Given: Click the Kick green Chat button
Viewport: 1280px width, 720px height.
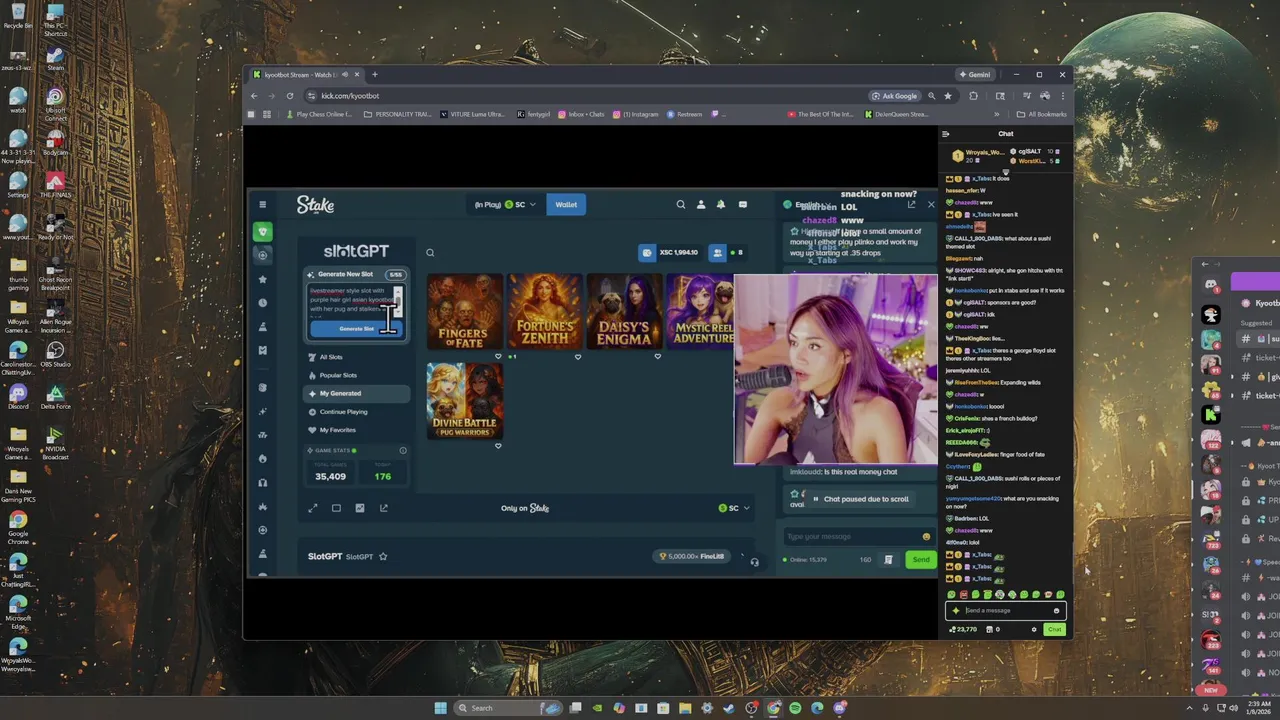Looking at the screenshot, I should coord(1054,629).
